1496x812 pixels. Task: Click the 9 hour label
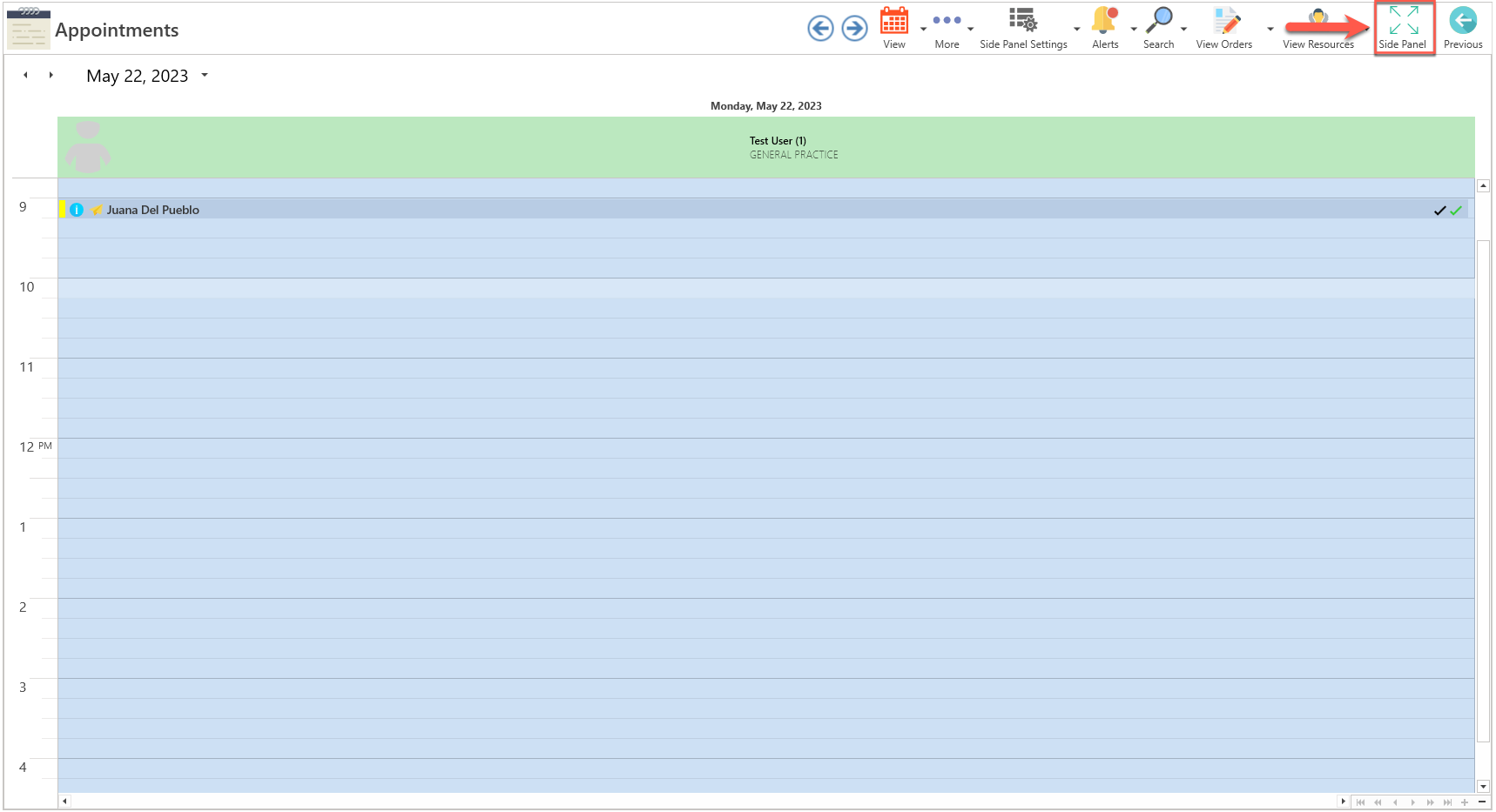click(x=23, y=207)
